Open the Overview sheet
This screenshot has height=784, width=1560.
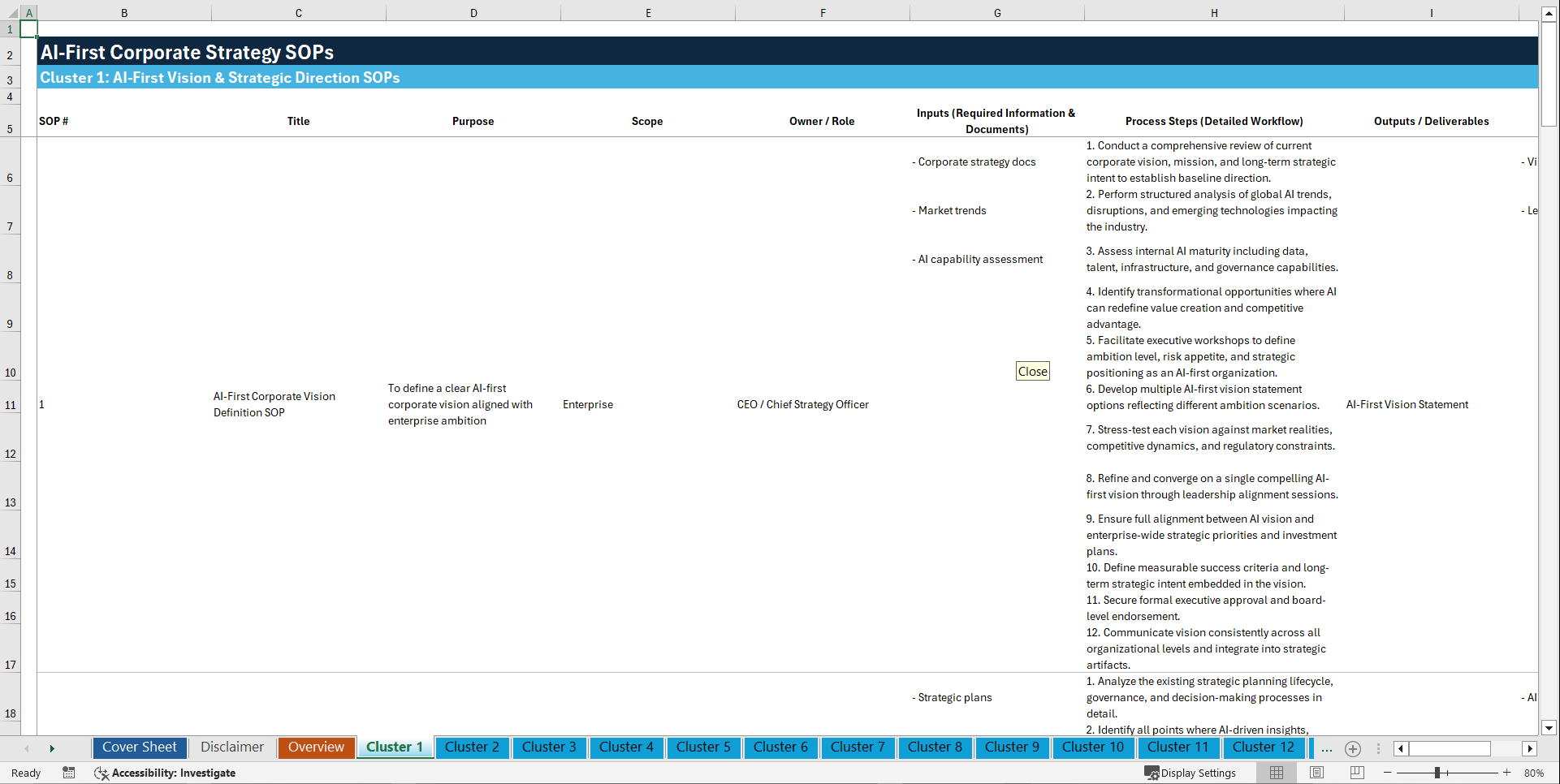(x=316, y=747)
